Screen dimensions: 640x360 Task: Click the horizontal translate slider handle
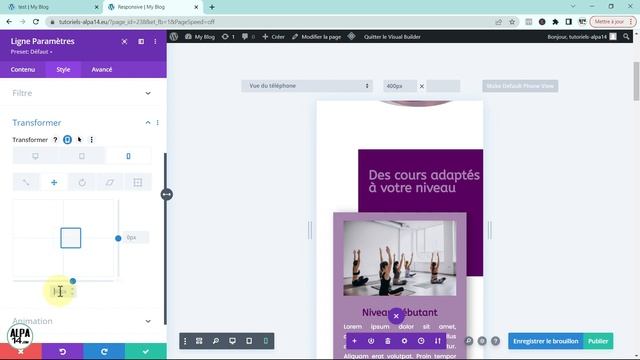[x=73, y=281]
